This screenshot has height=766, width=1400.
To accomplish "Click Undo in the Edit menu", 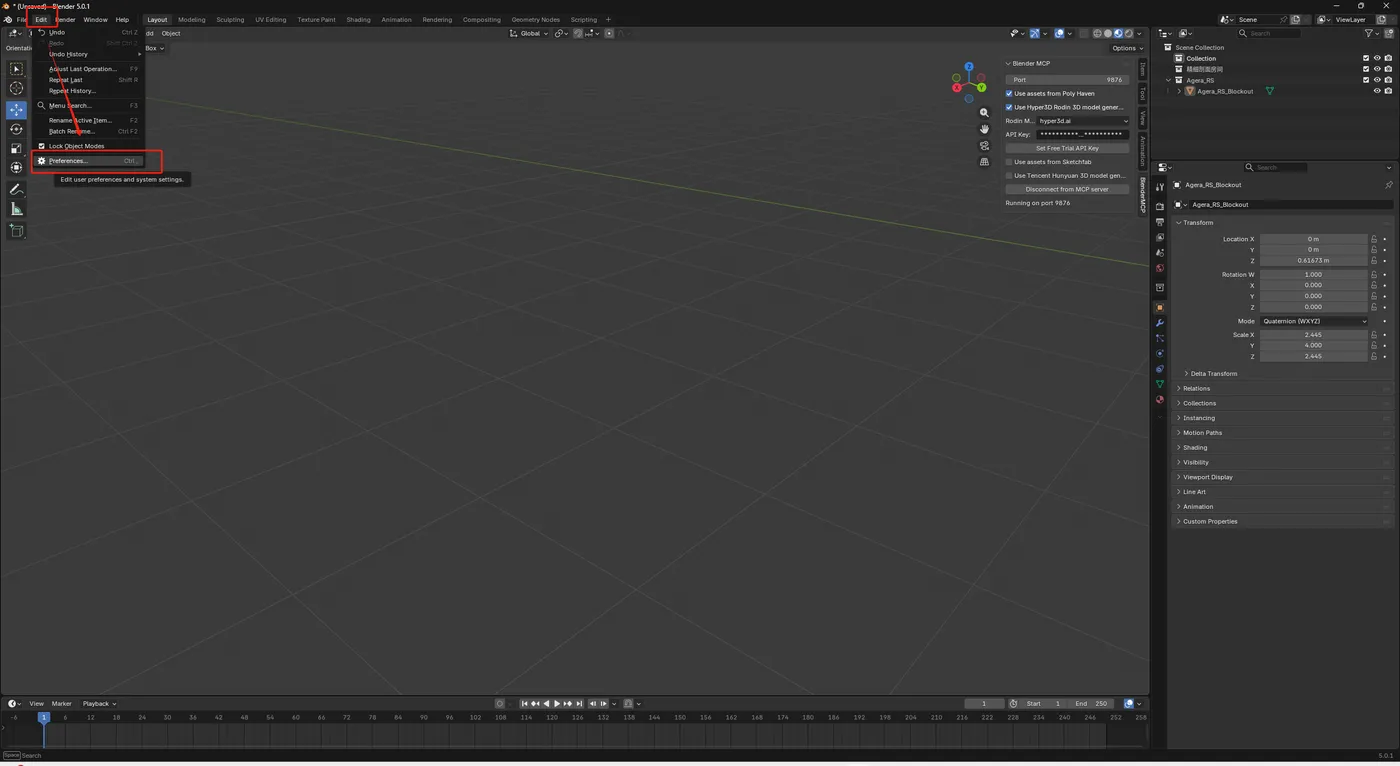I will pyautogui.click(x=90, y=32).
